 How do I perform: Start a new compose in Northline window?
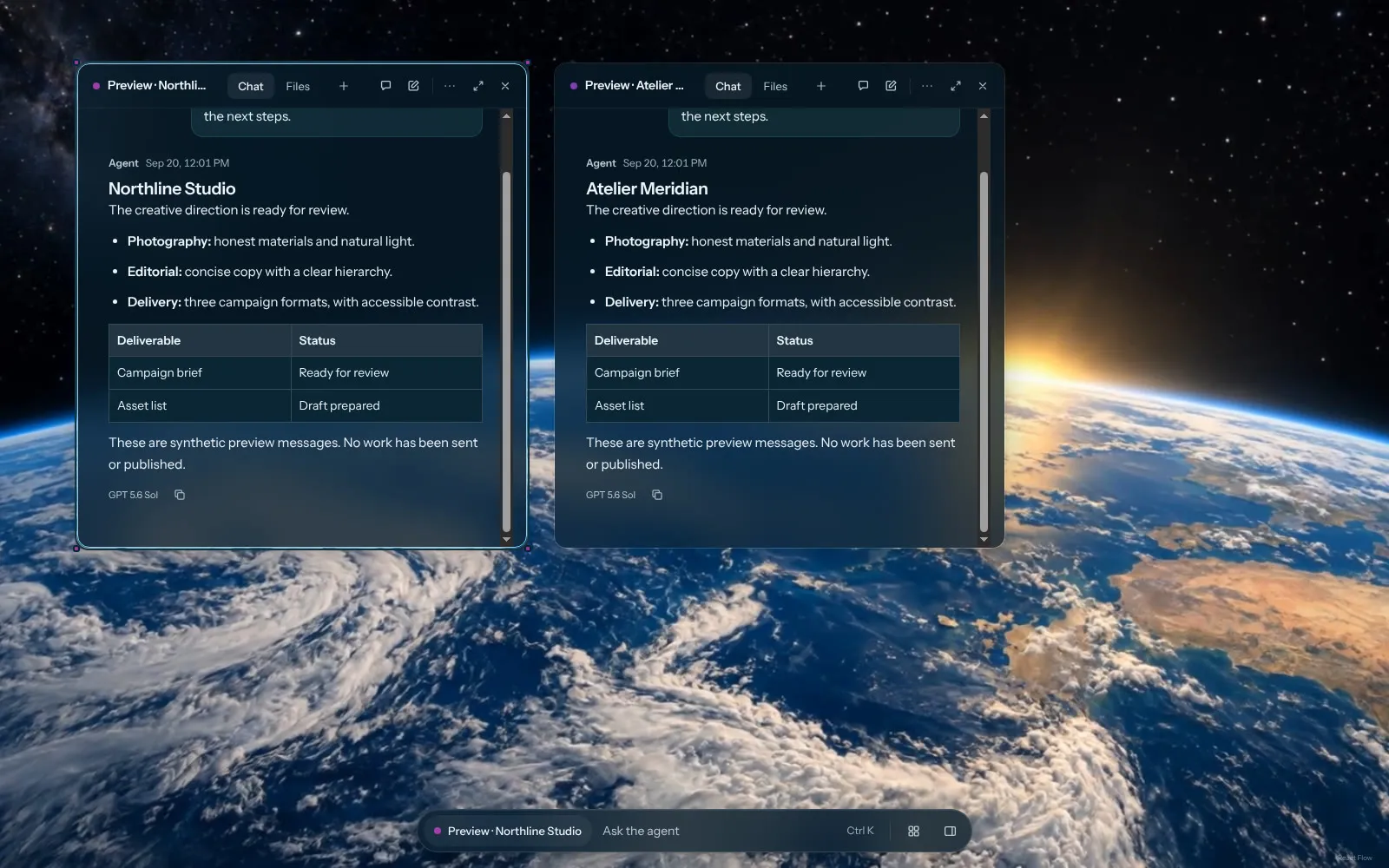(x=413, y=86)
